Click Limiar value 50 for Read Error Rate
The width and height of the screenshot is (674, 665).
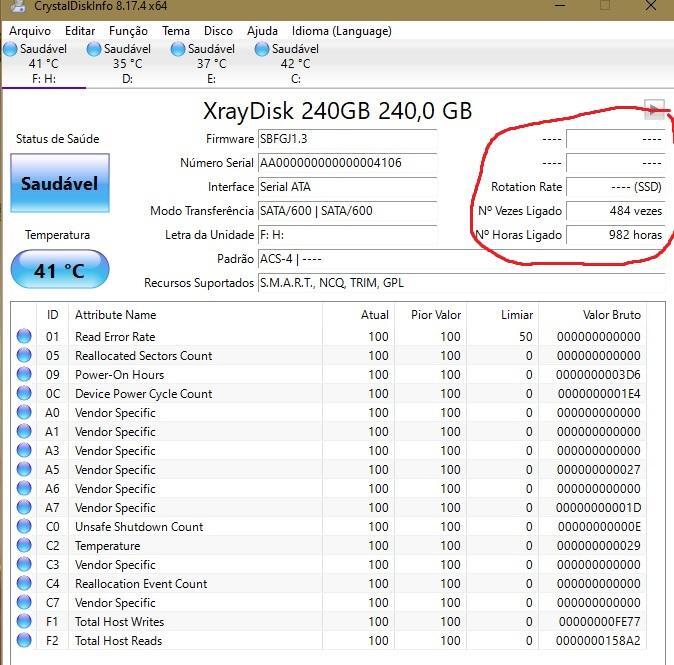click(526, 337)
